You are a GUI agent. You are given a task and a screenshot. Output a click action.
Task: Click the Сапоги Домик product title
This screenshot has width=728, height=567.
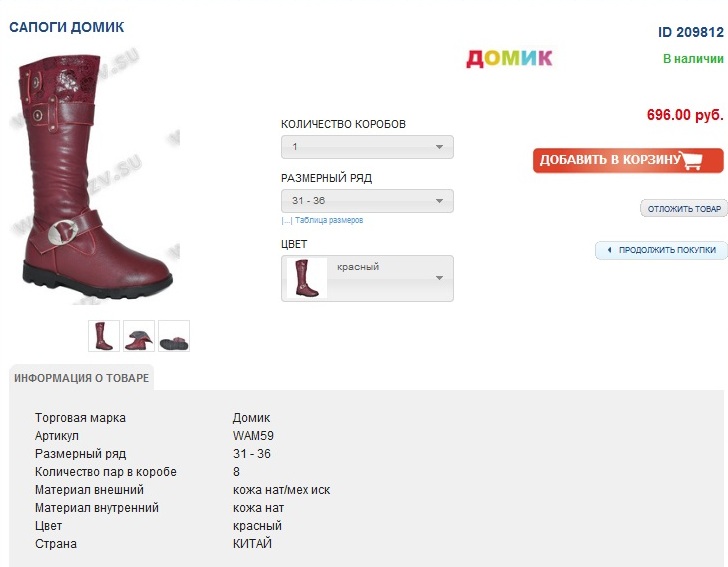click(67, 27)
